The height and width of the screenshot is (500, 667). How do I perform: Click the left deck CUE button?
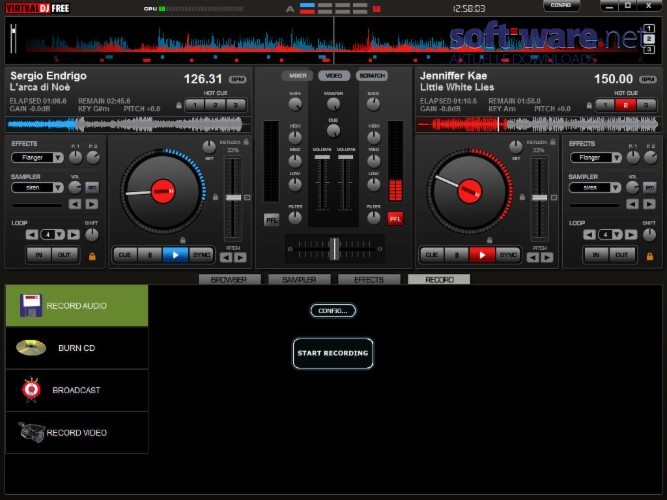[x=125, y=255]
